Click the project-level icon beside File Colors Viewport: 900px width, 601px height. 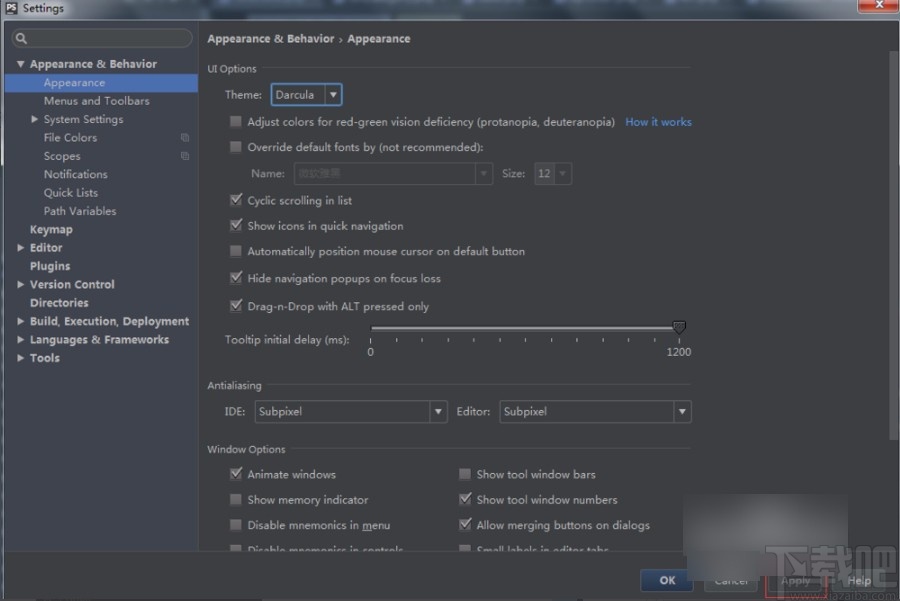[x=185, y=138]
